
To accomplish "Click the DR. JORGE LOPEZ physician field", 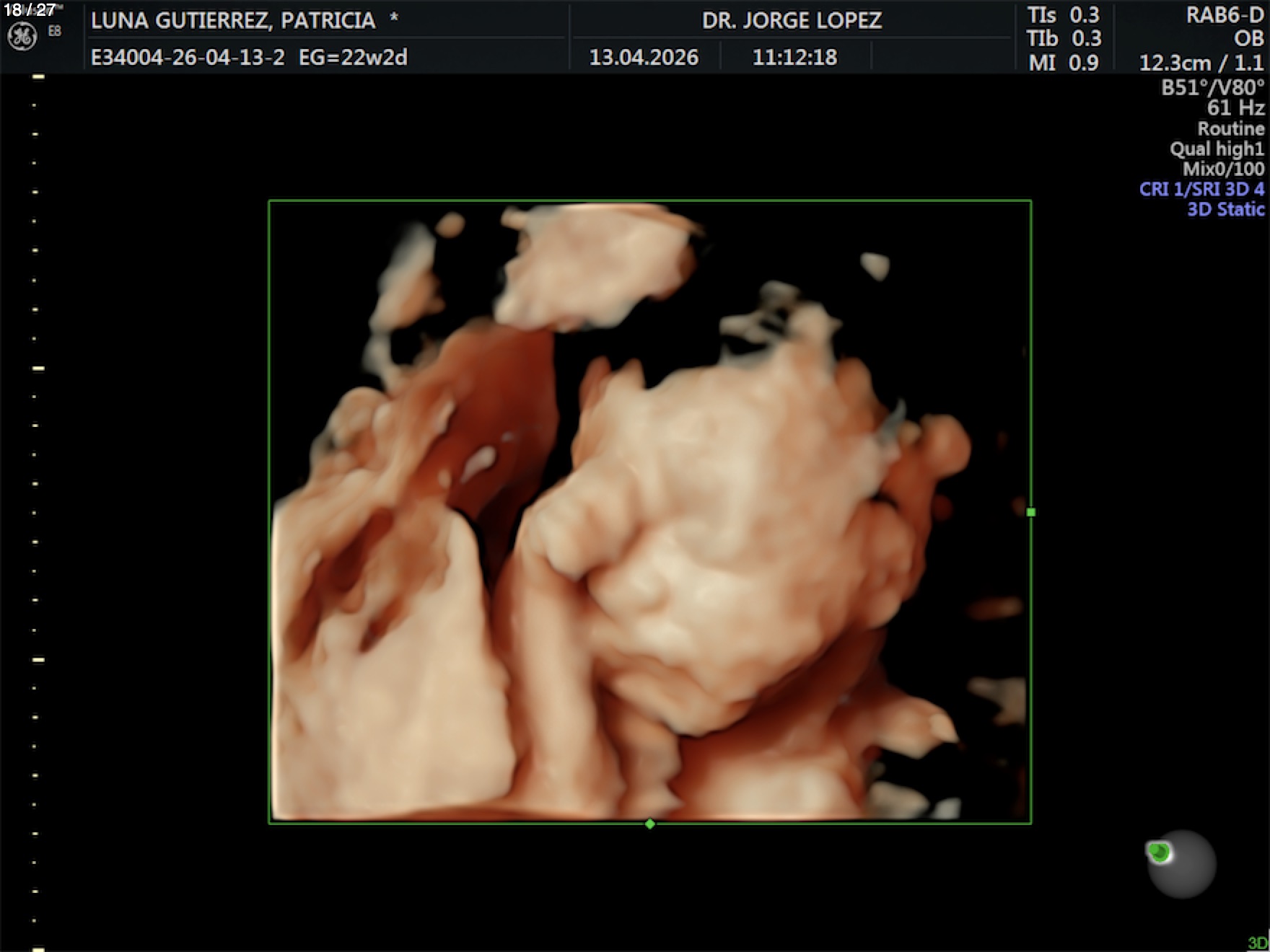I will click(x=792, y=20).
